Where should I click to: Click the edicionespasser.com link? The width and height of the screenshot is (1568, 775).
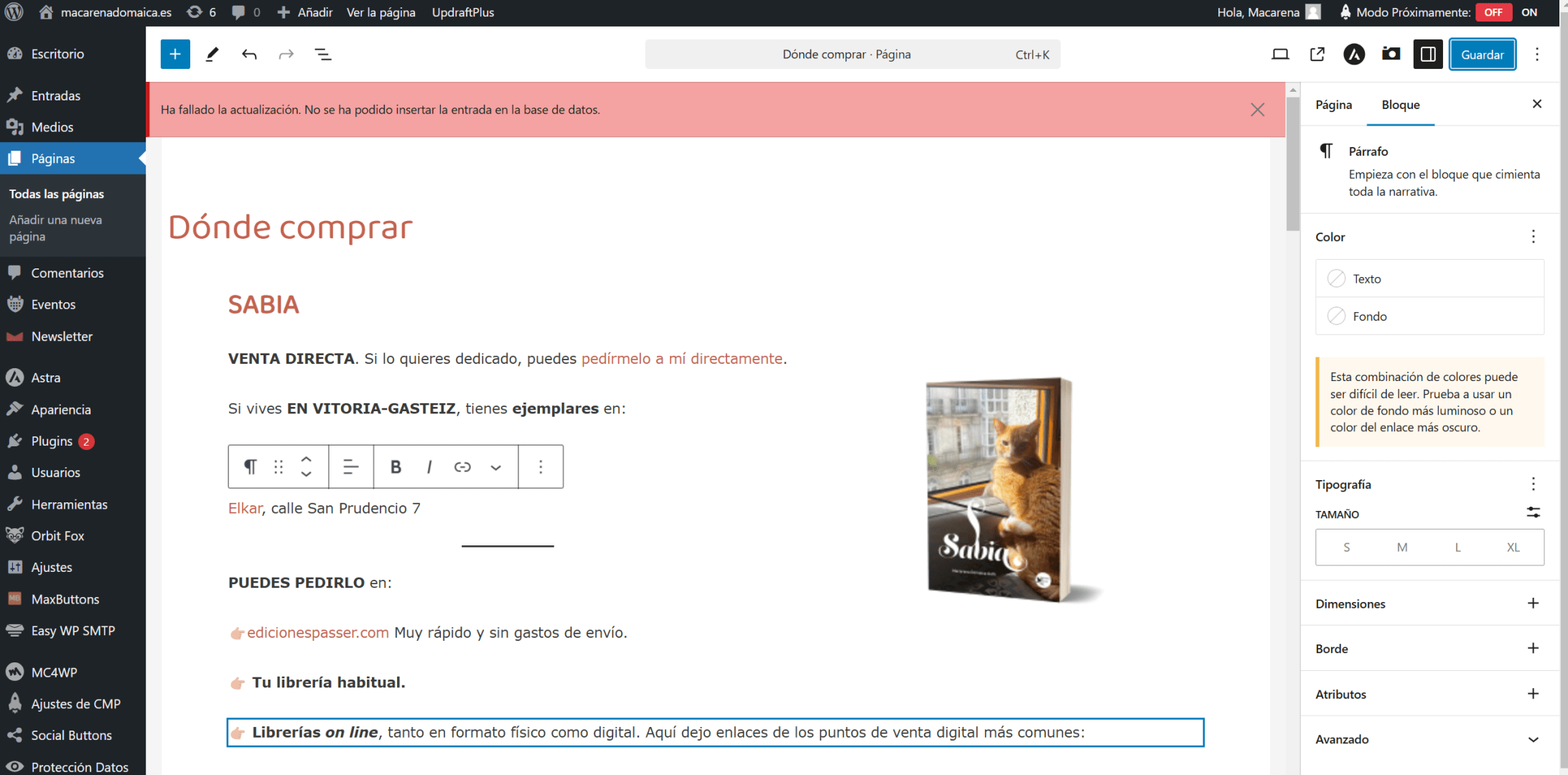[x=317, y=633]
